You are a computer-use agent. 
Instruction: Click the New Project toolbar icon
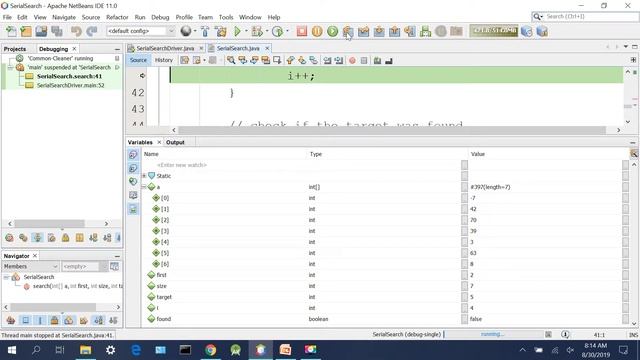pos(26,31)
